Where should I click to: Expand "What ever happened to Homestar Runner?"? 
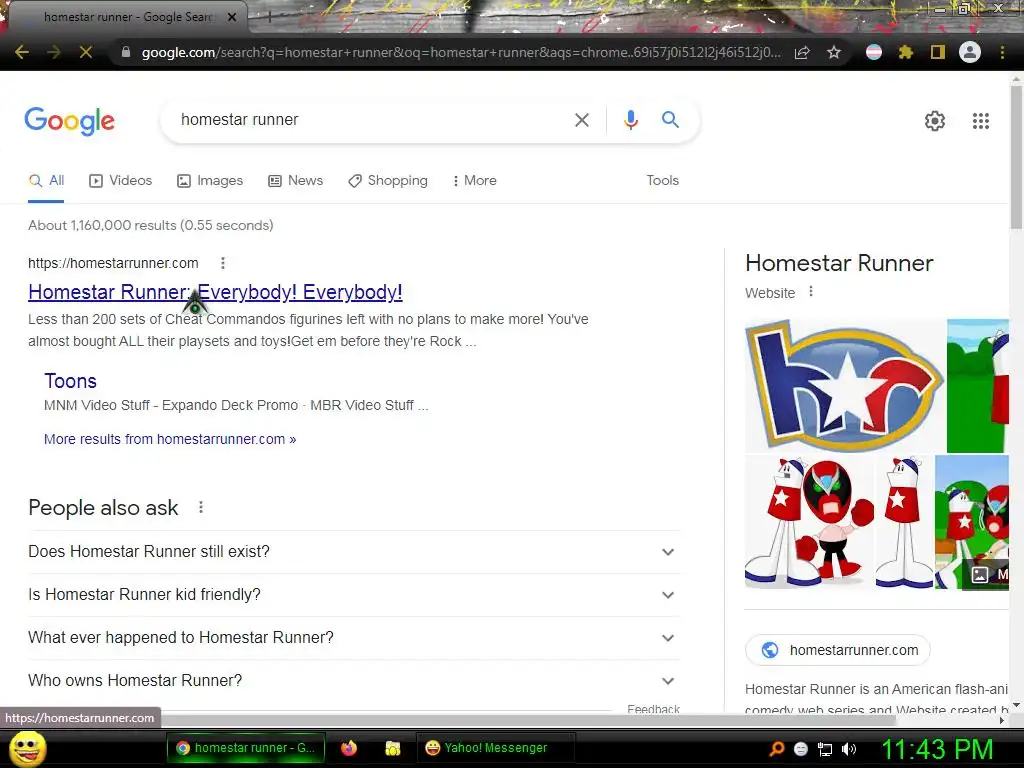click(x=354, y=638)
